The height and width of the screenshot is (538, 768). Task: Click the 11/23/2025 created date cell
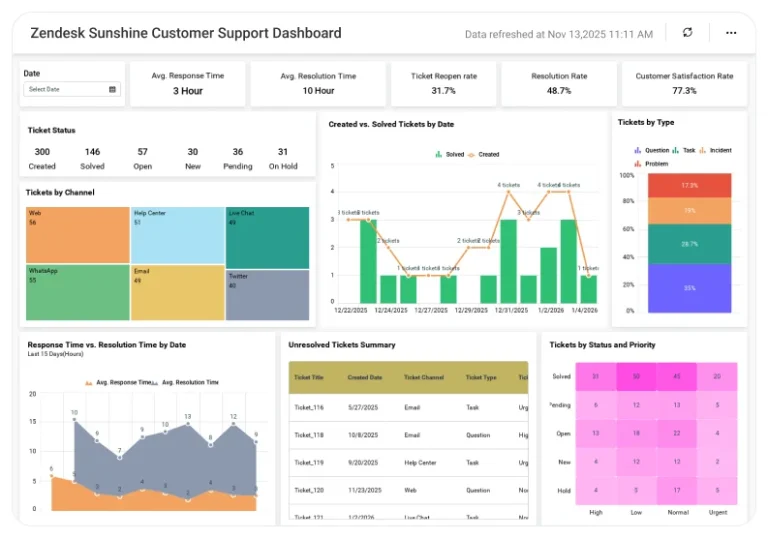(365, 490)
